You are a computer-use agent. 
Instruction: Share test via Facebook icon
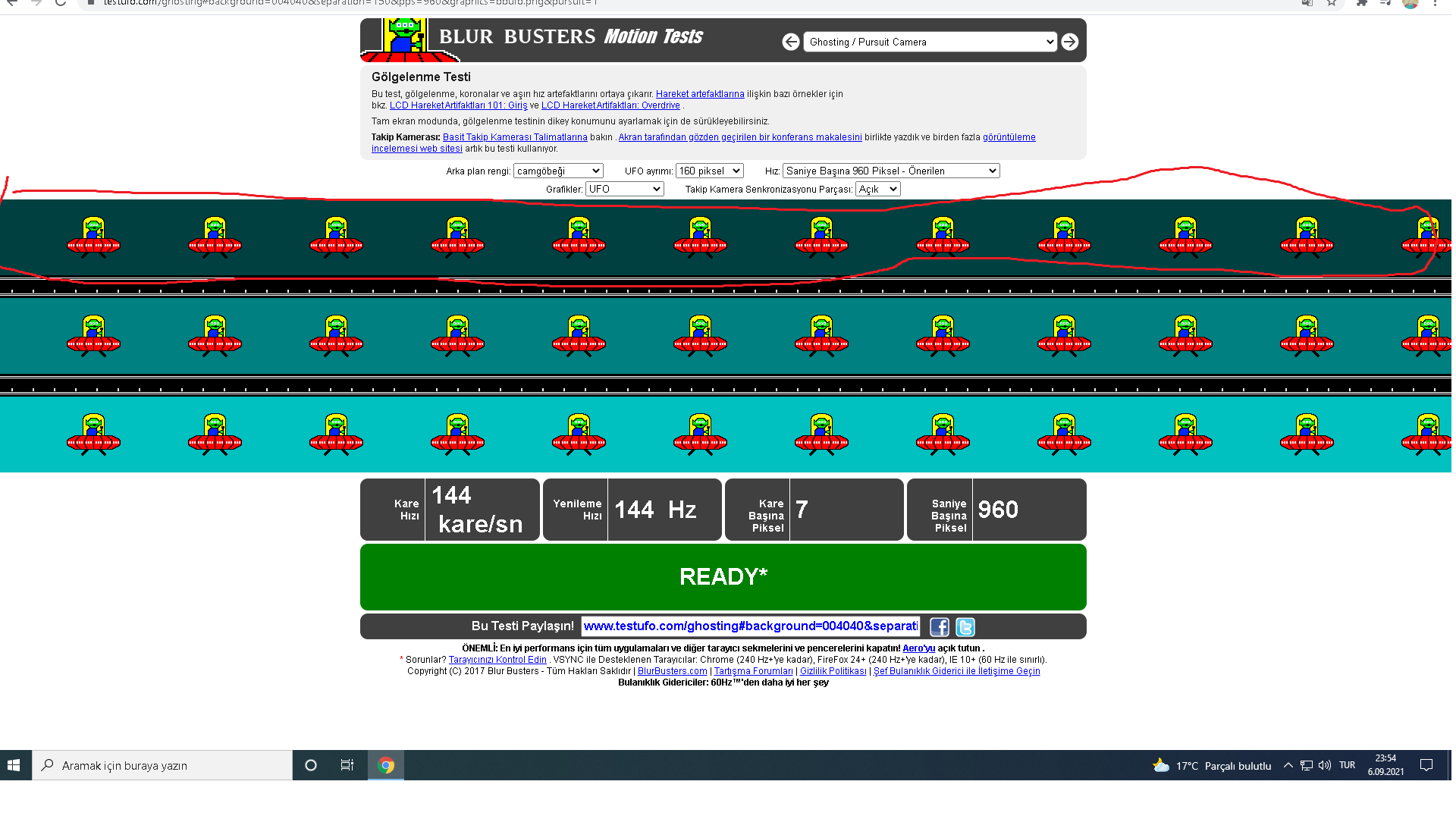point(939,627)
